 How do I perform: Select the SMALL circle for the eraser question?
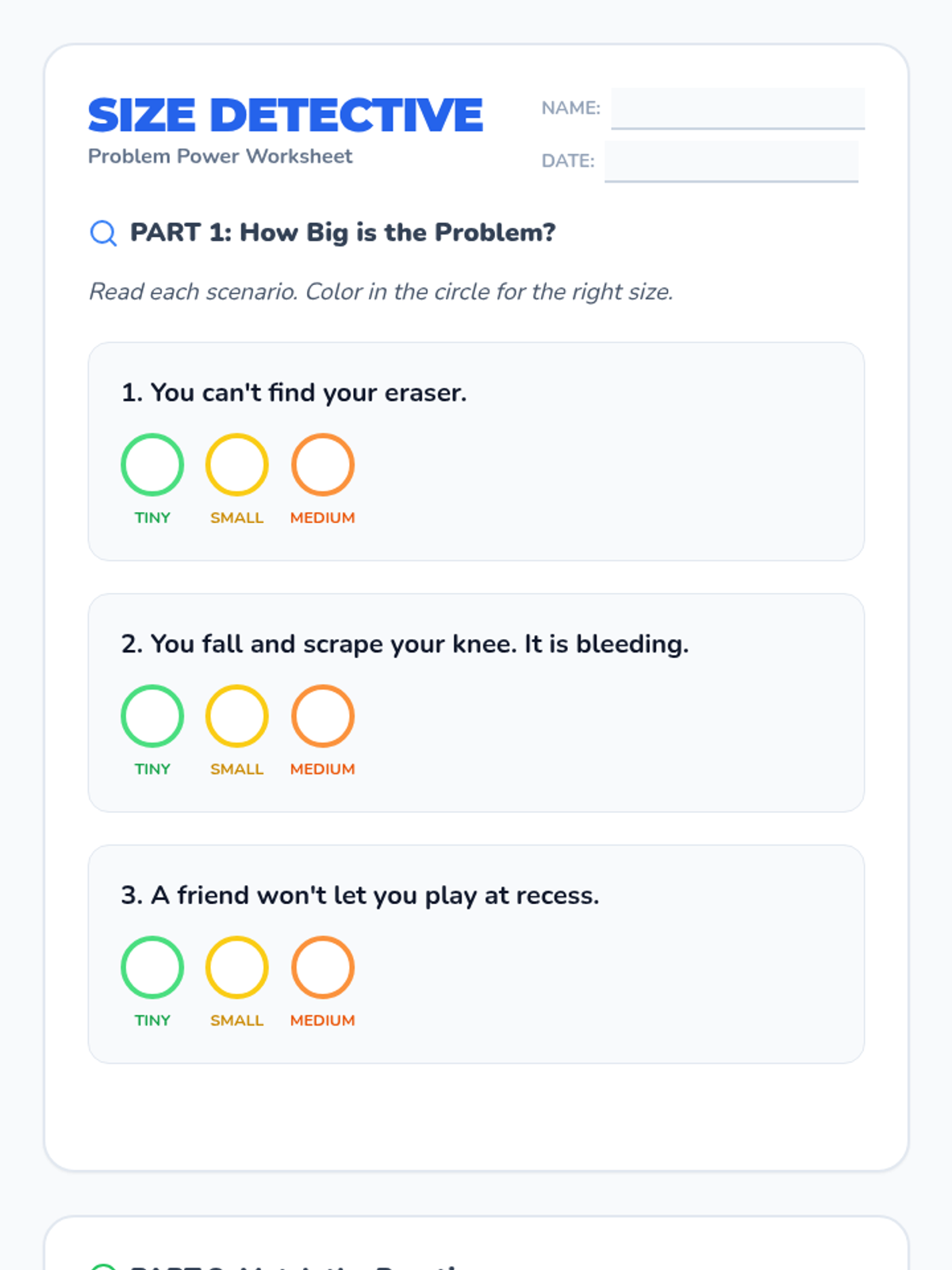[x=237, y=464]
